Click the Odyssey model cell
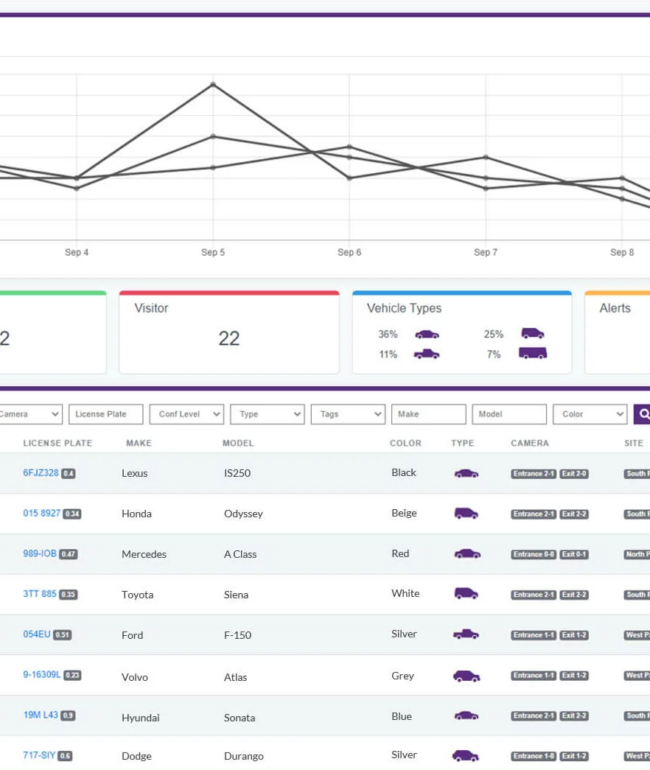The width and height of the screenshot is (650, 770). point(244,514)
